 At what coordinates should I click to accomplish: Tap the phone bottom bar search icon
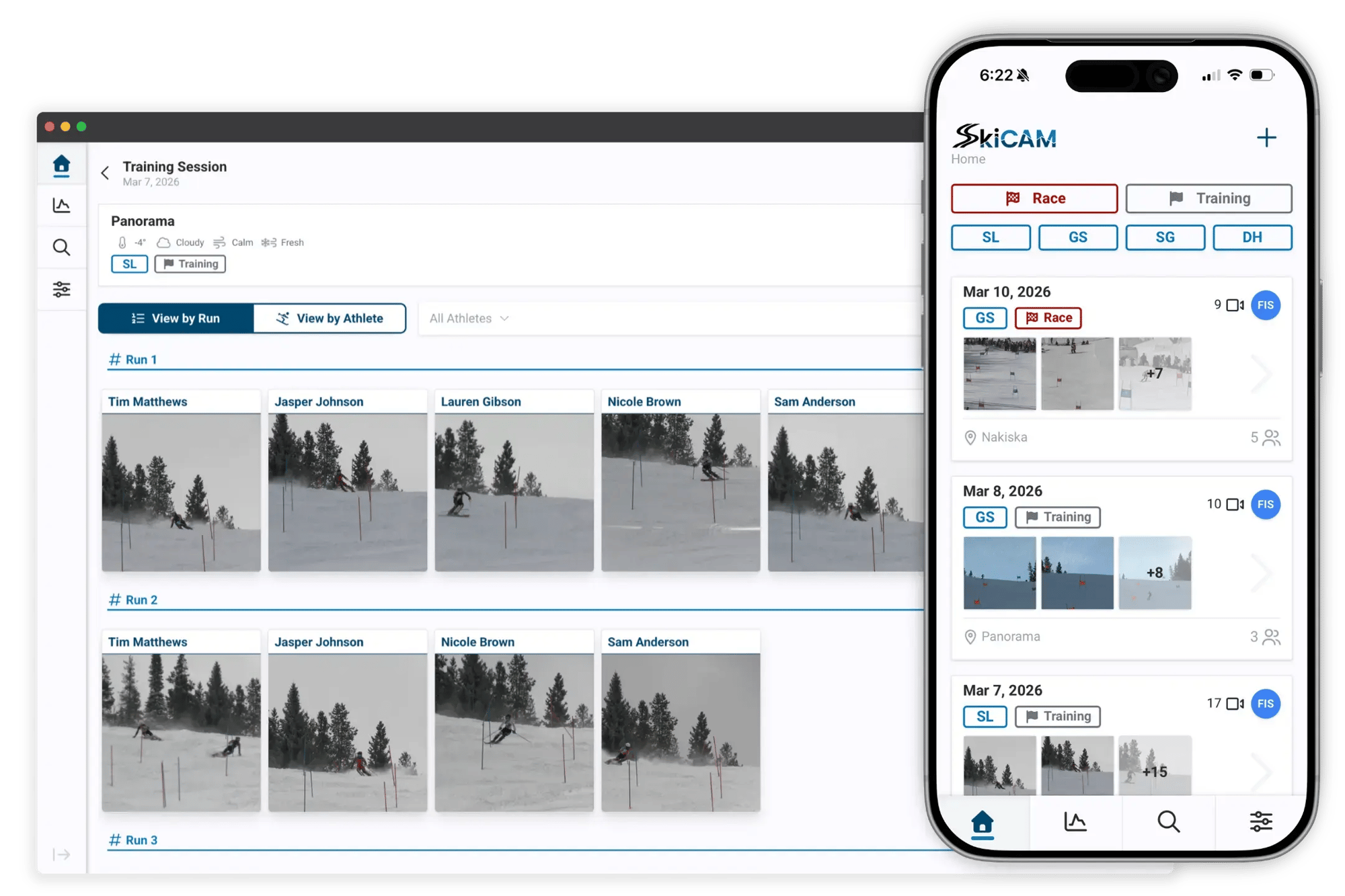coord(1168,821)
